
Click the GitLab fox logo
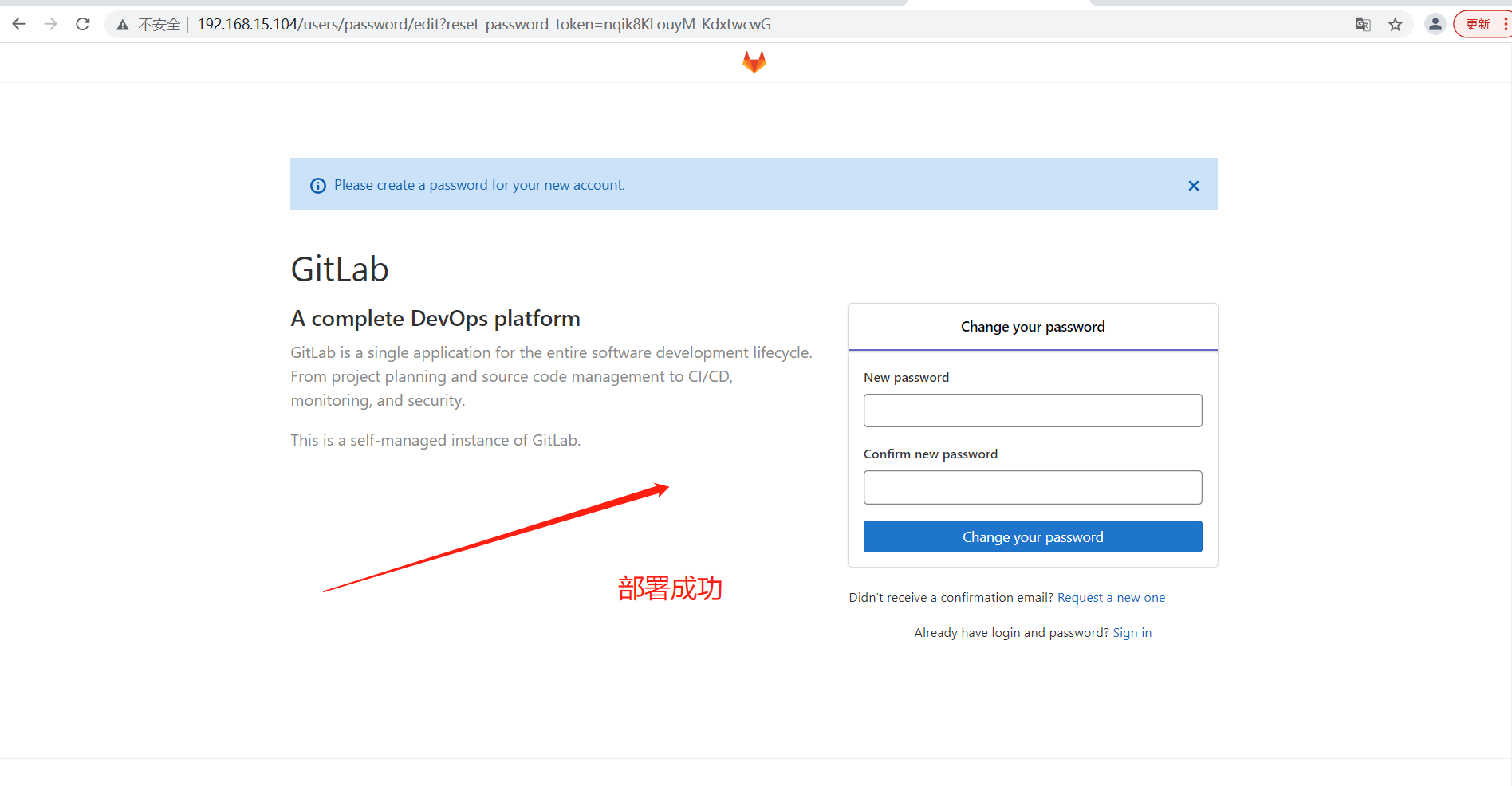754,61
